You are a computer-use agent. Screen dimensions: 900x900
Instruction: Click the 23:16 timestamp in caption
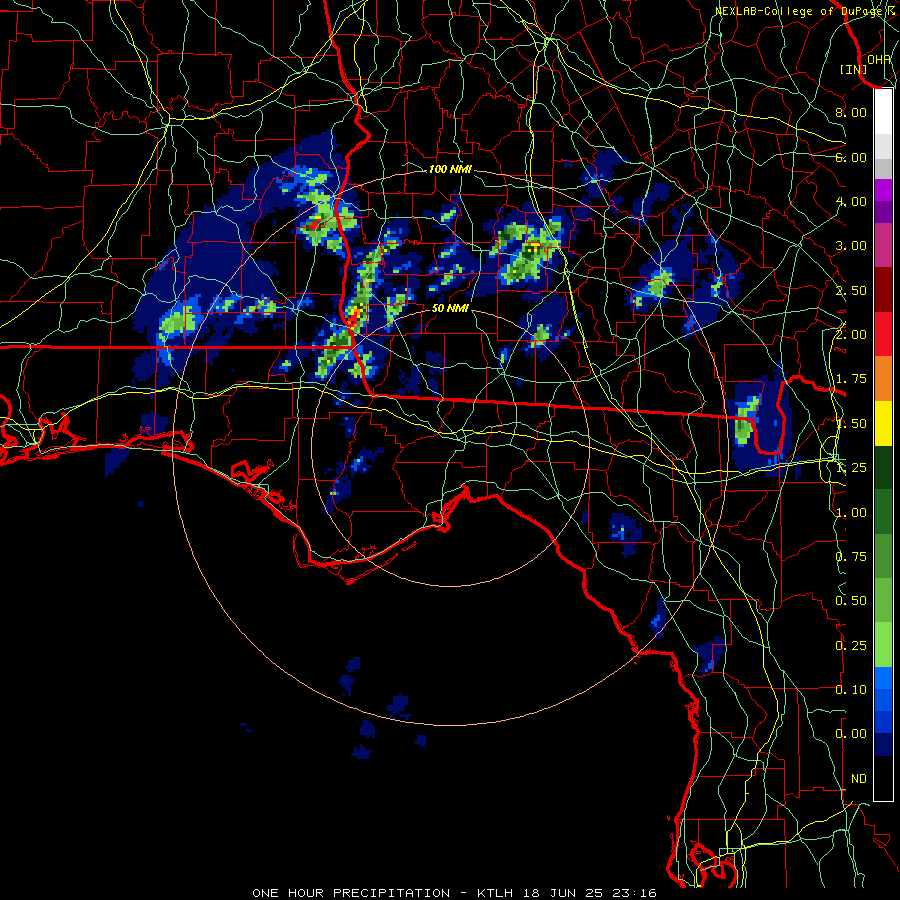(x=634, y=893)
